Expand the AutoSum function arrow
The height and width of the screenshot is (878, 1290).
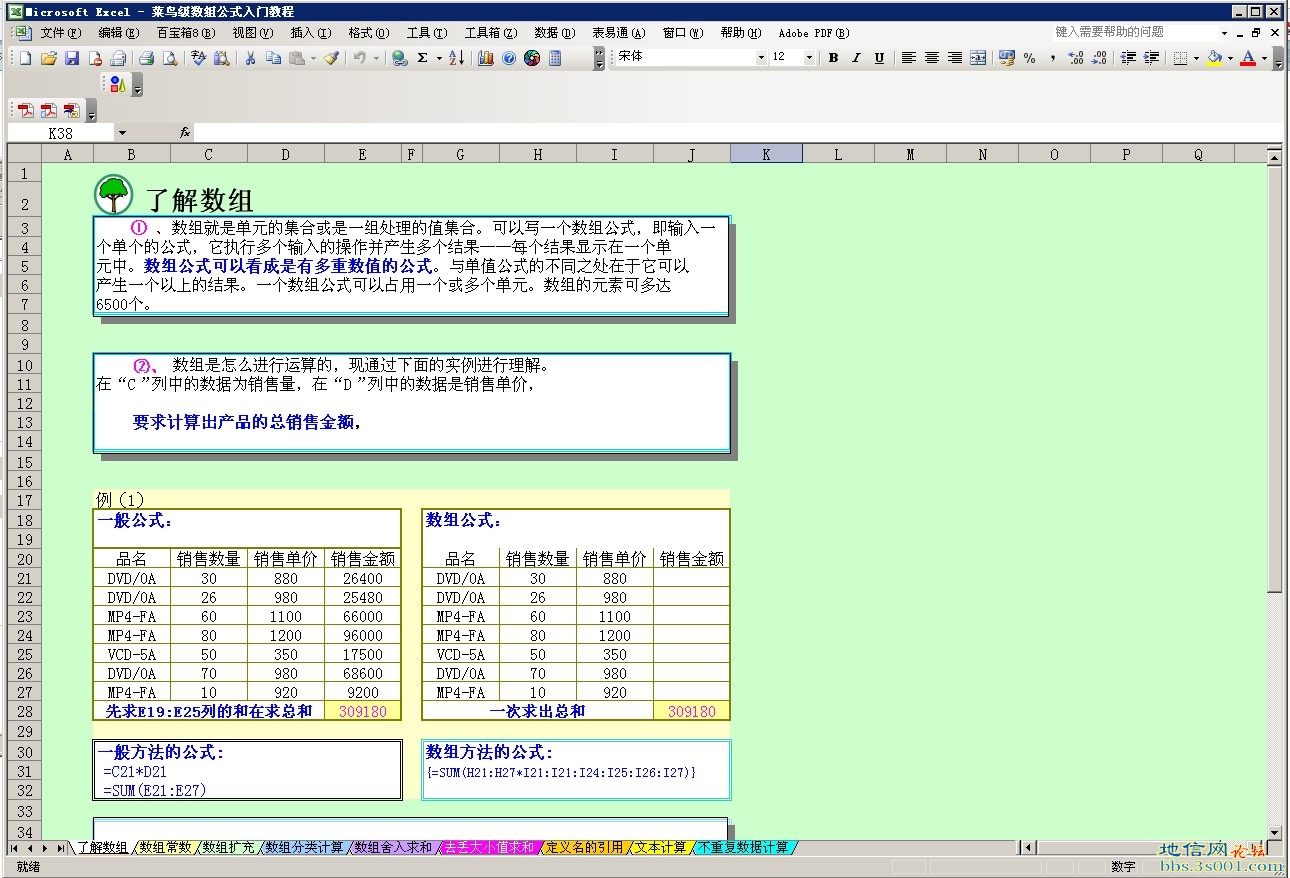pyautogui.click(x=438, y=58)
